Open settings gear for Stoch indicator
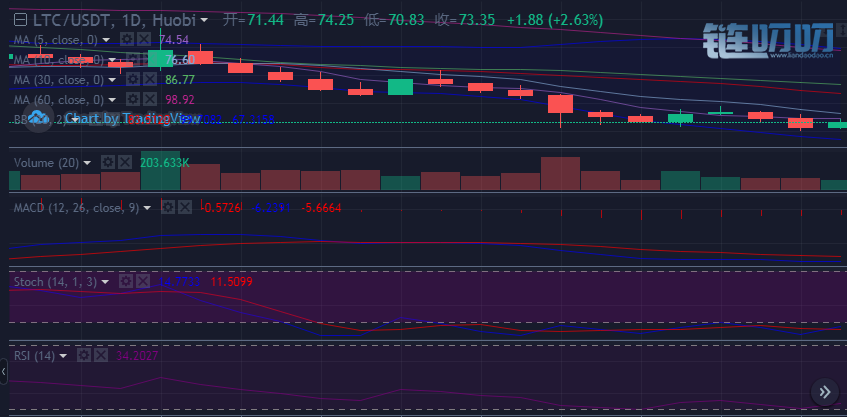The image size is (847, 417). [x=126, y=281]
